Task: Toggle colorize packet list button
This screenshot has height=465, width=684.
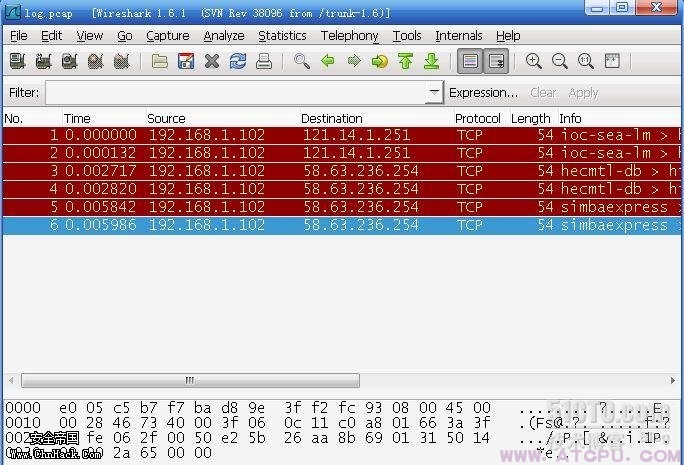Action: pos(470,61)
